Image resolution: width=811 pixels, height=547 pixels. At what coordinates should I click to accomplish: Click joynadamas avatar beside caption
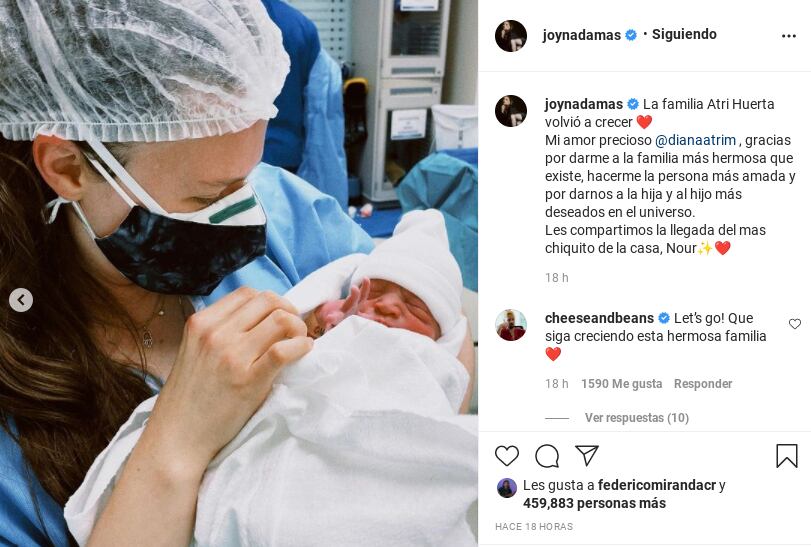point(511,111)
